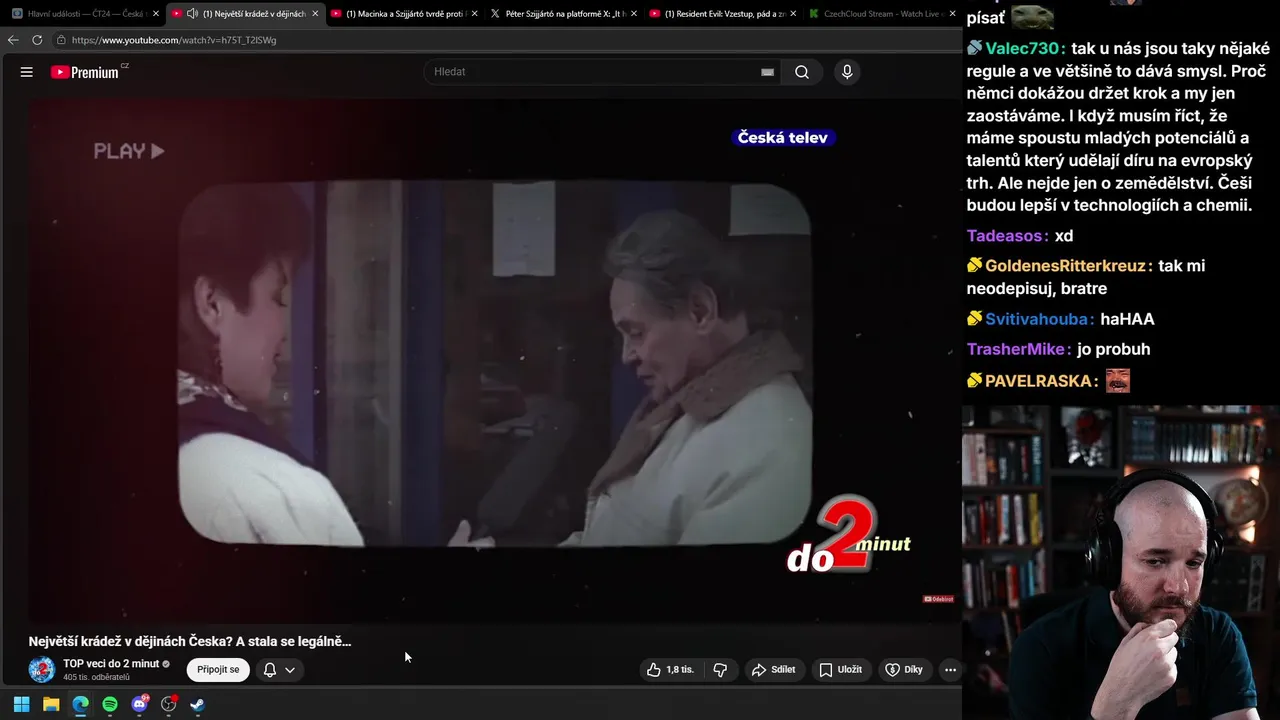Click the badge icon next to GoldenesRitterkreuz

pos(974,265)
